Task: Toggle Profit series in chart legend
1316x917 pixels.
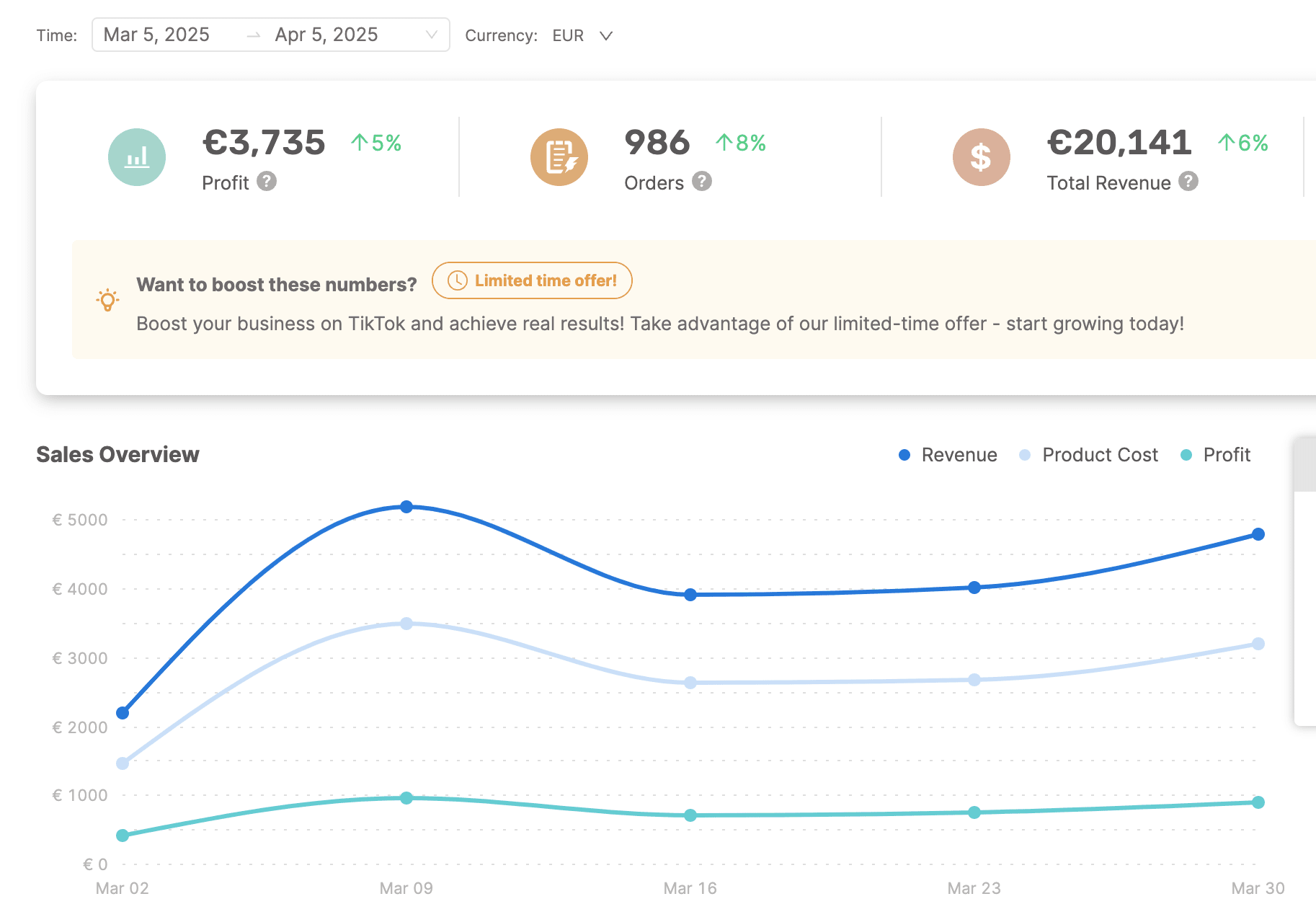Action: [1215, 455]
